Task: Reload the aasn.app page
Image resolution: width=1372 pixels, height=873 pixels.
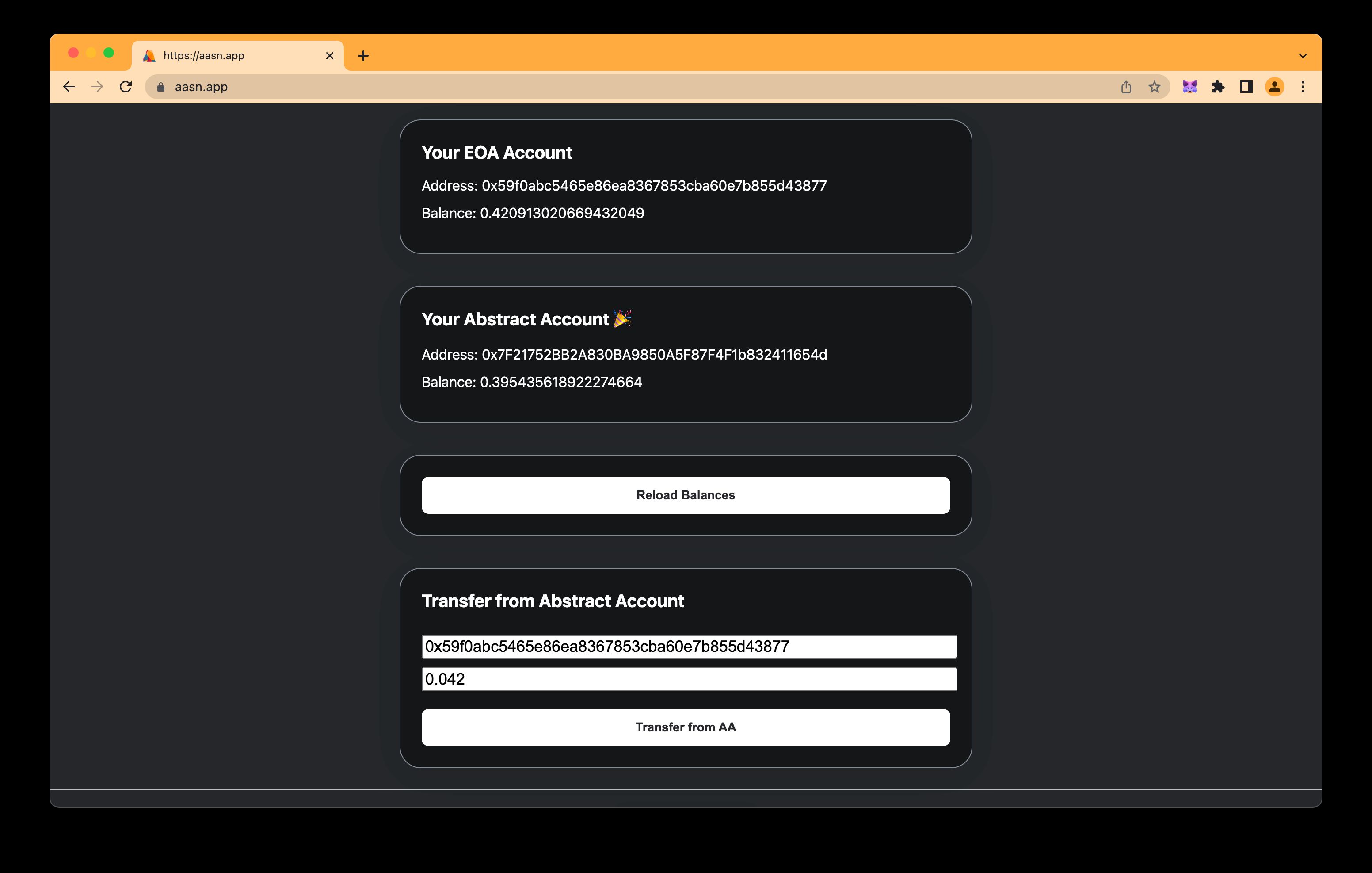Action: click(126, 87)
